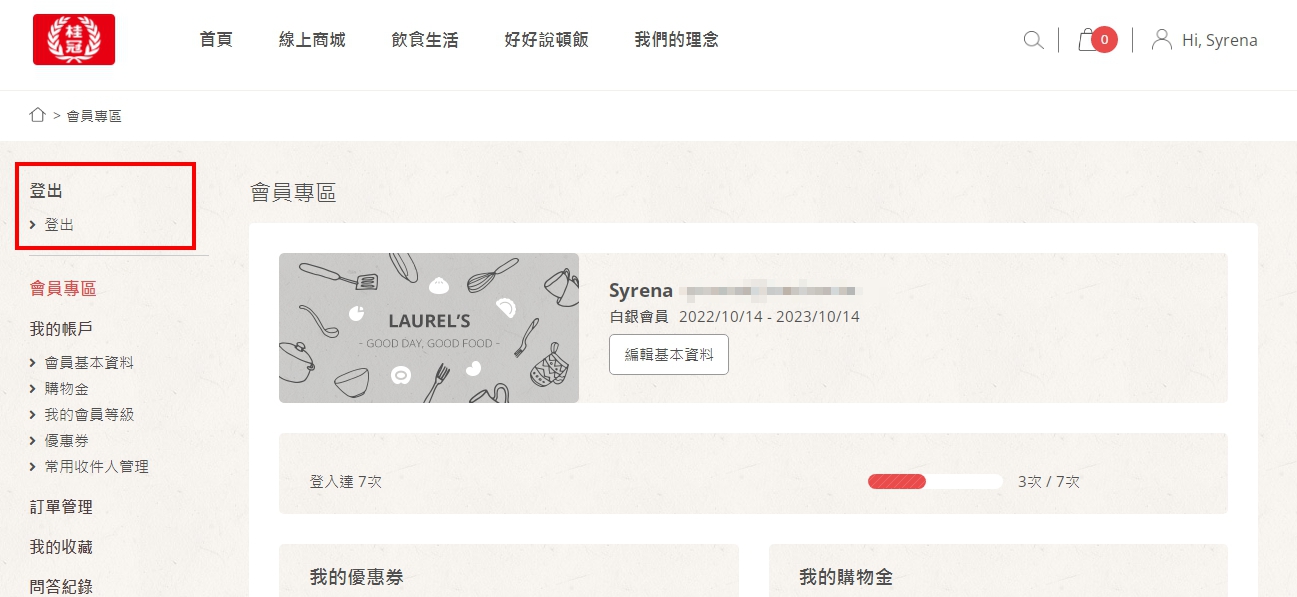
Task: Click the red login progress bar
Action: coord(897,481)
